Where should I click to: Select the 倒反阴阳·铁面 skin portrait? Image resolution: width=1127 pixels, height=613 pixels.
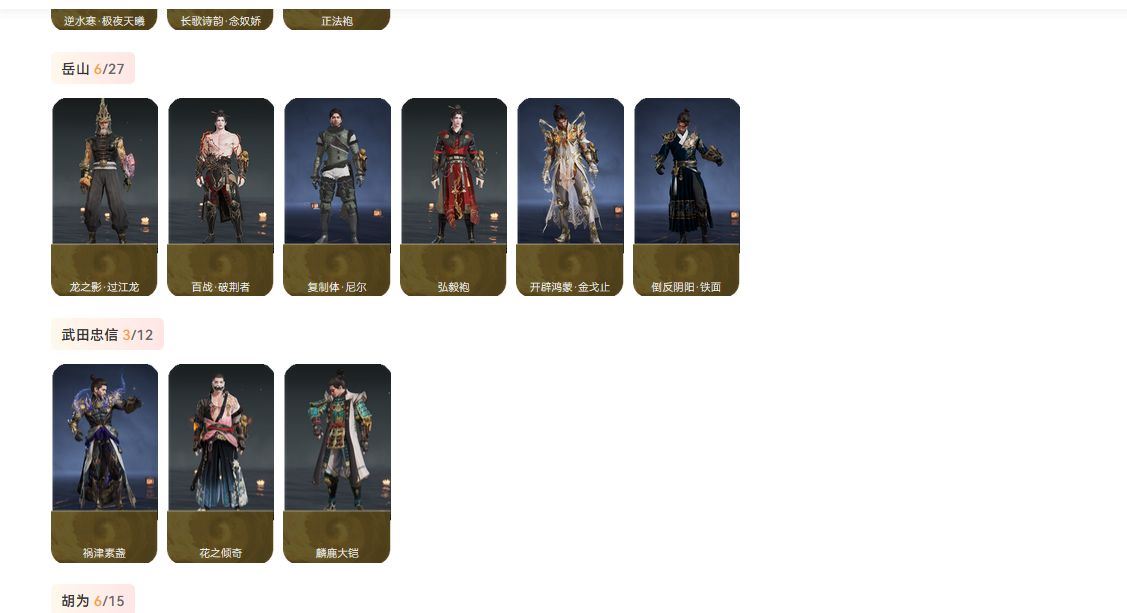click(687, 171)
